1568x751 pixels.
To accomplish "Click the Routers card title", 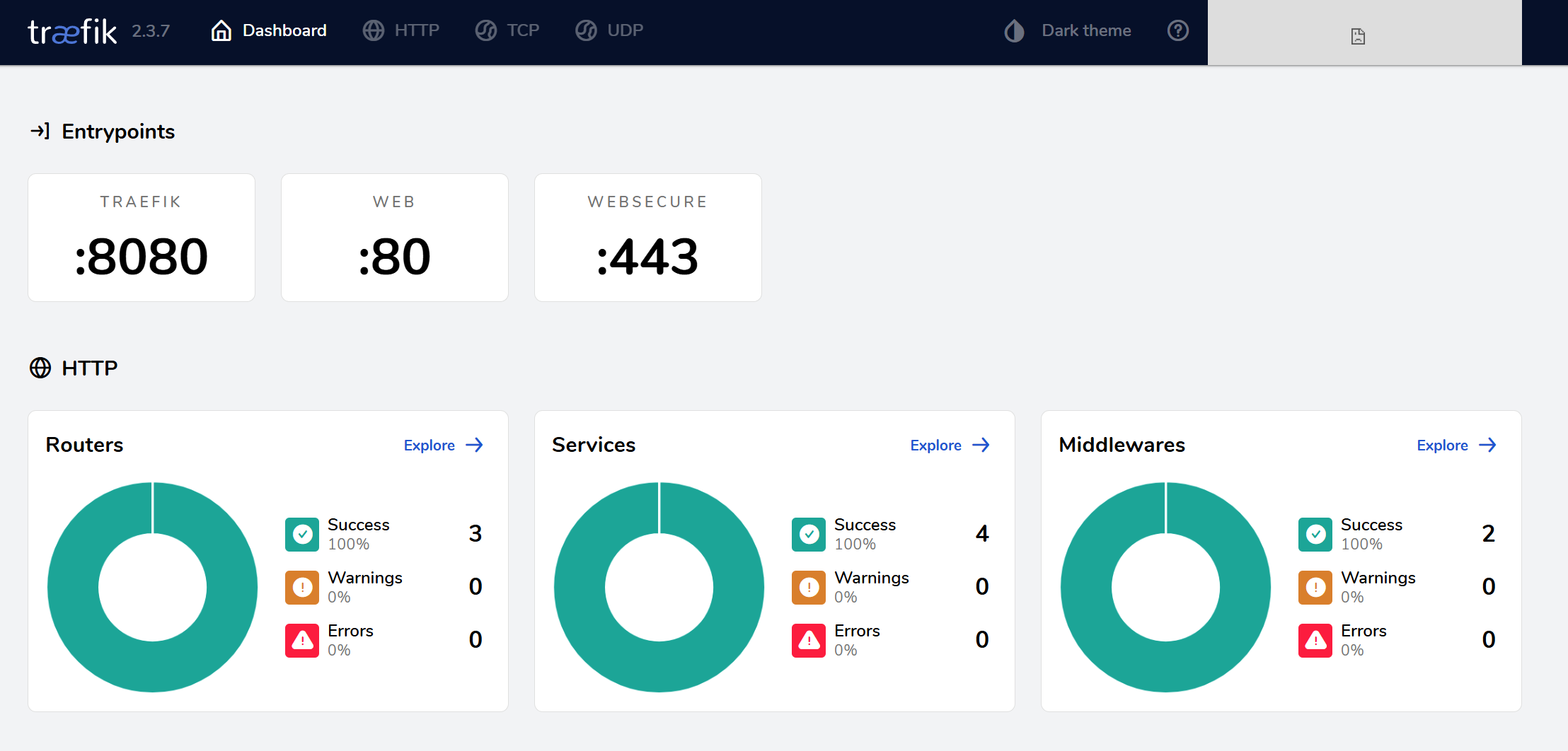I will [85, 445].
